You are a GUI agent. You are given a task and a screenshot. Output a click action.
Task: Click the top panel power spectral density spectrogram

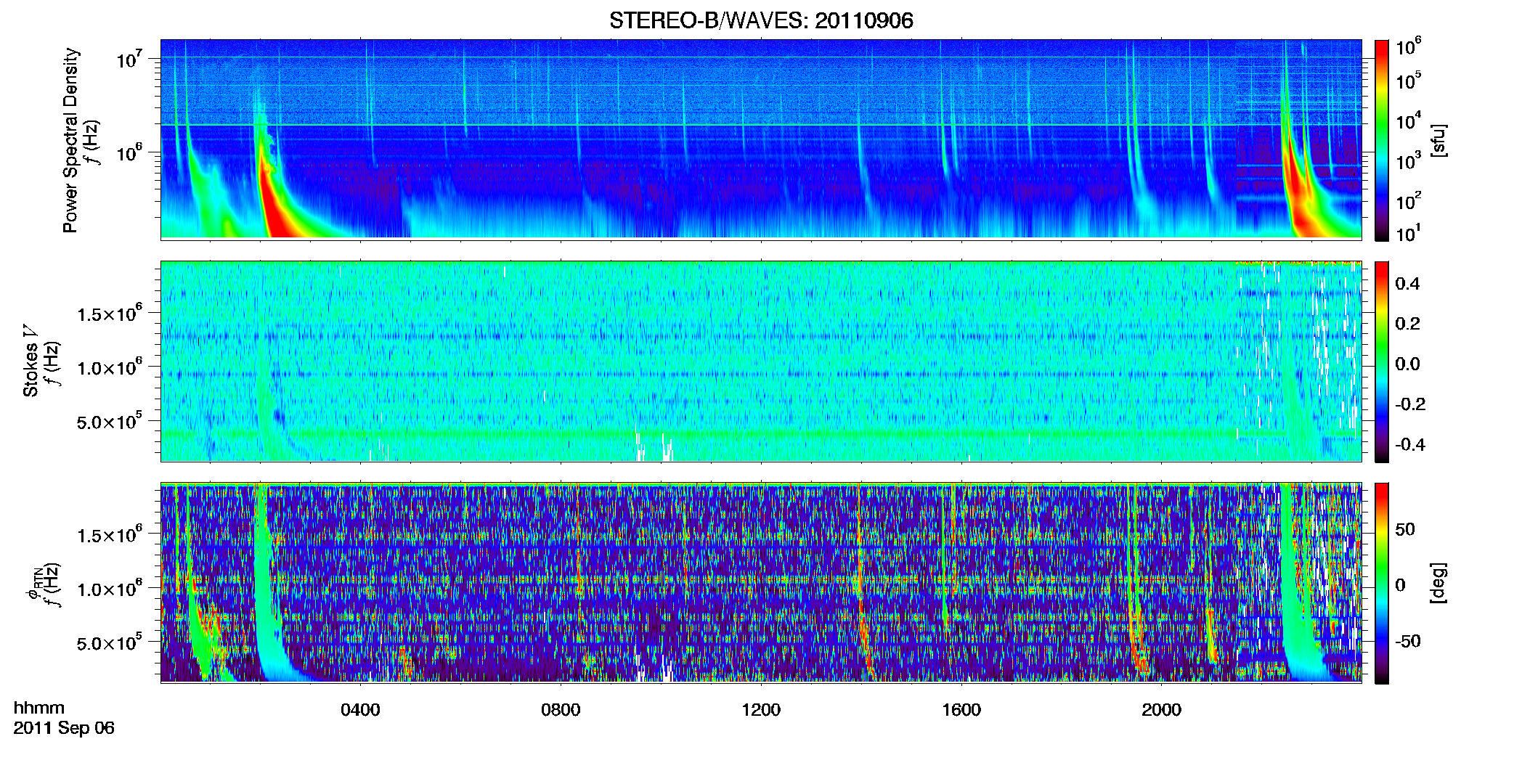761,139
